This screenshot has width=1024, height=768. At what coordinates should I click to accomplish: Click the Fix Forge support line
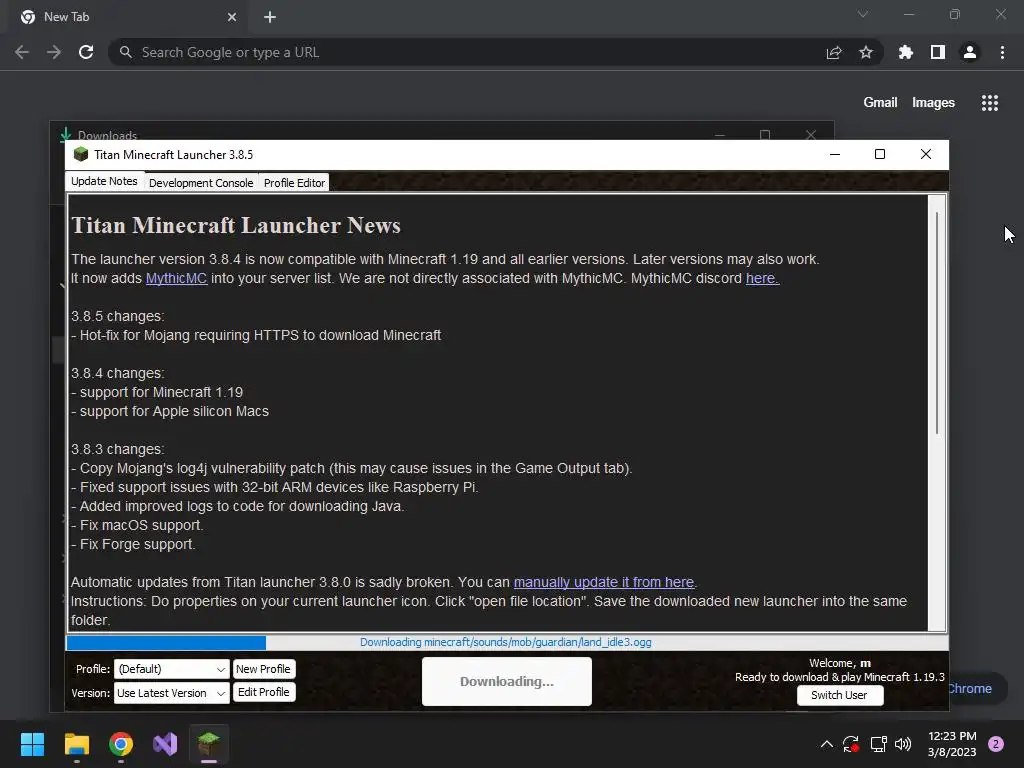[133, 544]
